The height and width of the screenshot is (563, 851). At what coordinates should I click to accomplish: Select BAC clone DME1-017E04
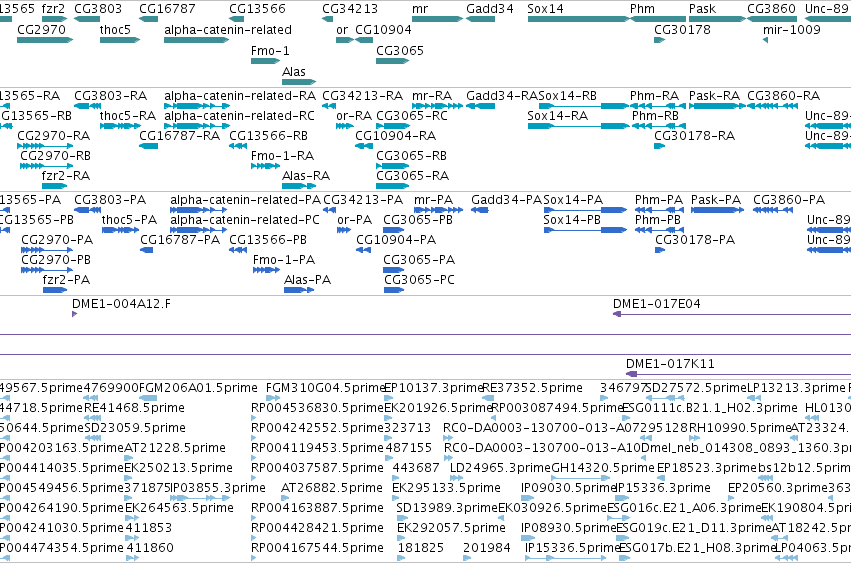(x=657, y=304)
